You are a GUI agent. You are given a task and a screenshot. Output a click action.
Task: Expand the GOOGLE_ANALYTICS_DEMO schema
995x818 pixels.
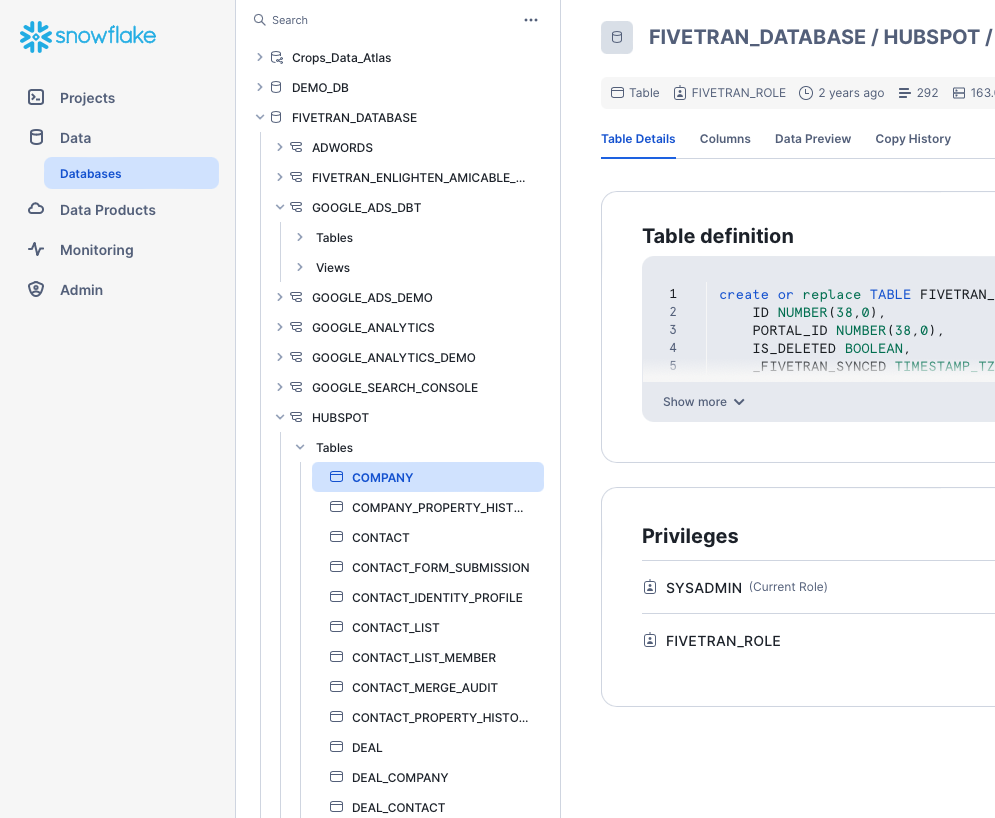coord(280,357)
